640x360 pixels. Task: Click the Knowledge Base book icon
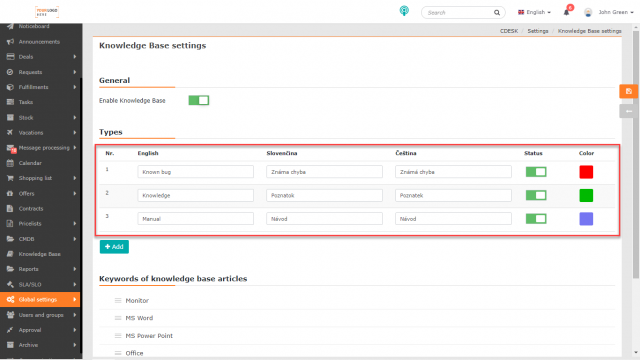pyautogui.click(x=10, y=254)
